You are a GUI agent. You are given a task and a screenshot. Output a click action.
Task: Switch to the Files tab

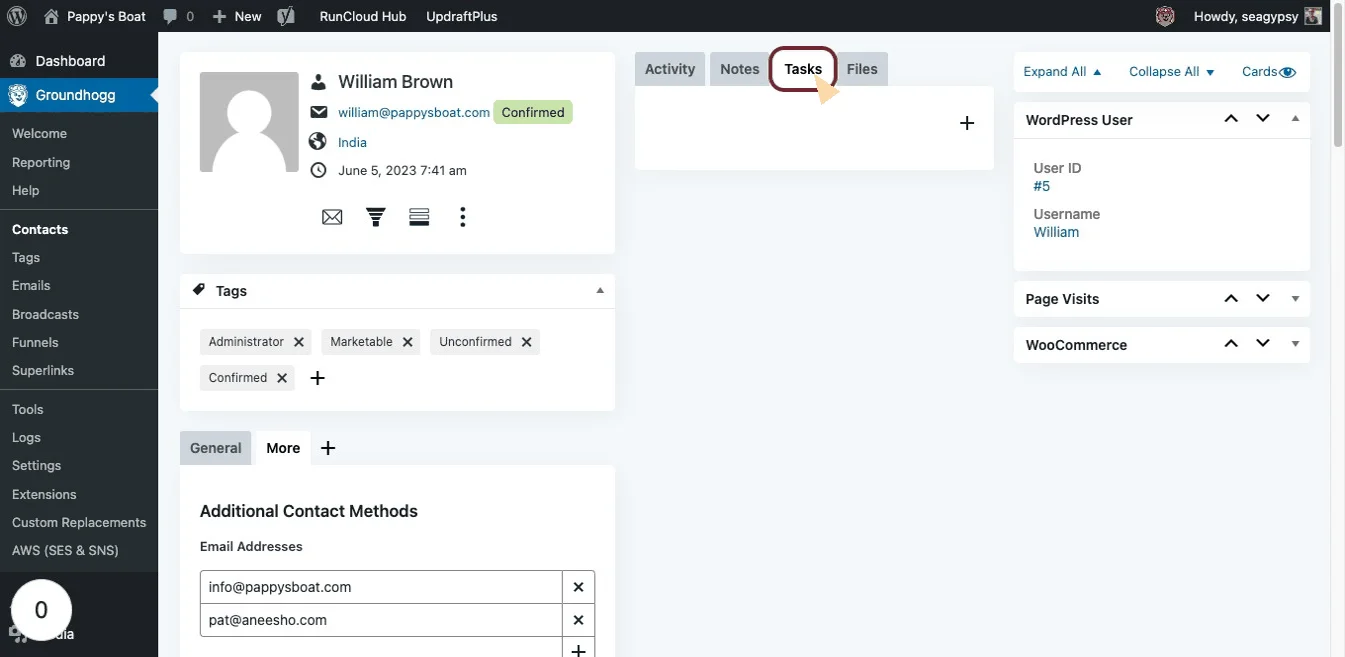862,69
